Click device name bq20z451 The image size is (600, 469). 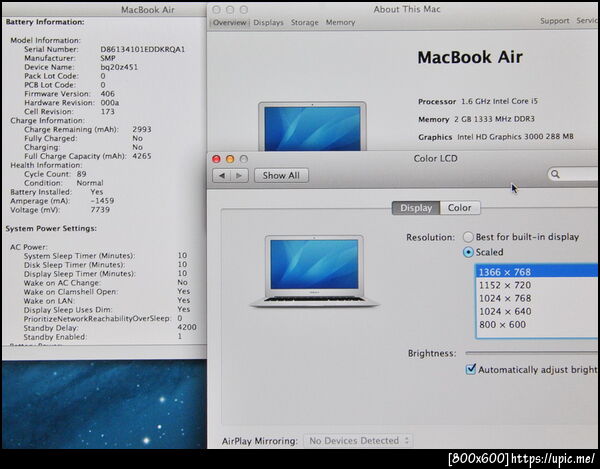(x=119, y=67)
